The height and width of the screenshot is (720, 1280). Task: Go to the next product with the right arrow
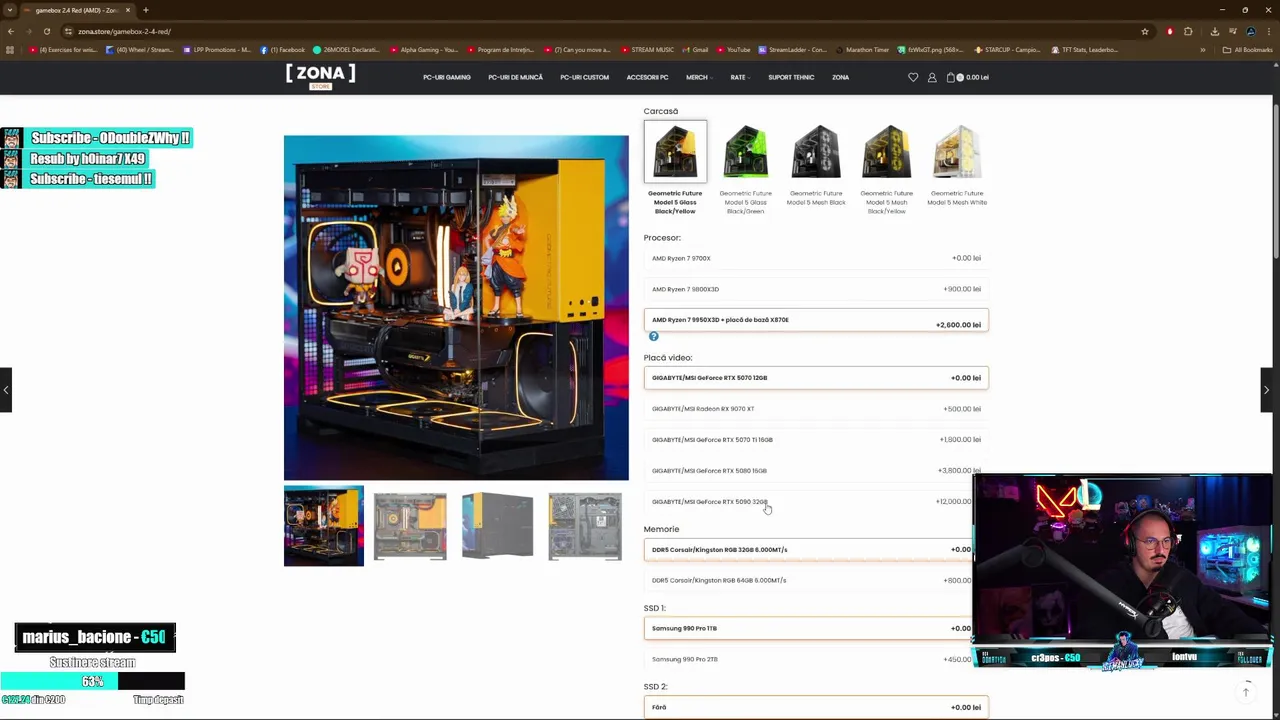pos(1266,390)
